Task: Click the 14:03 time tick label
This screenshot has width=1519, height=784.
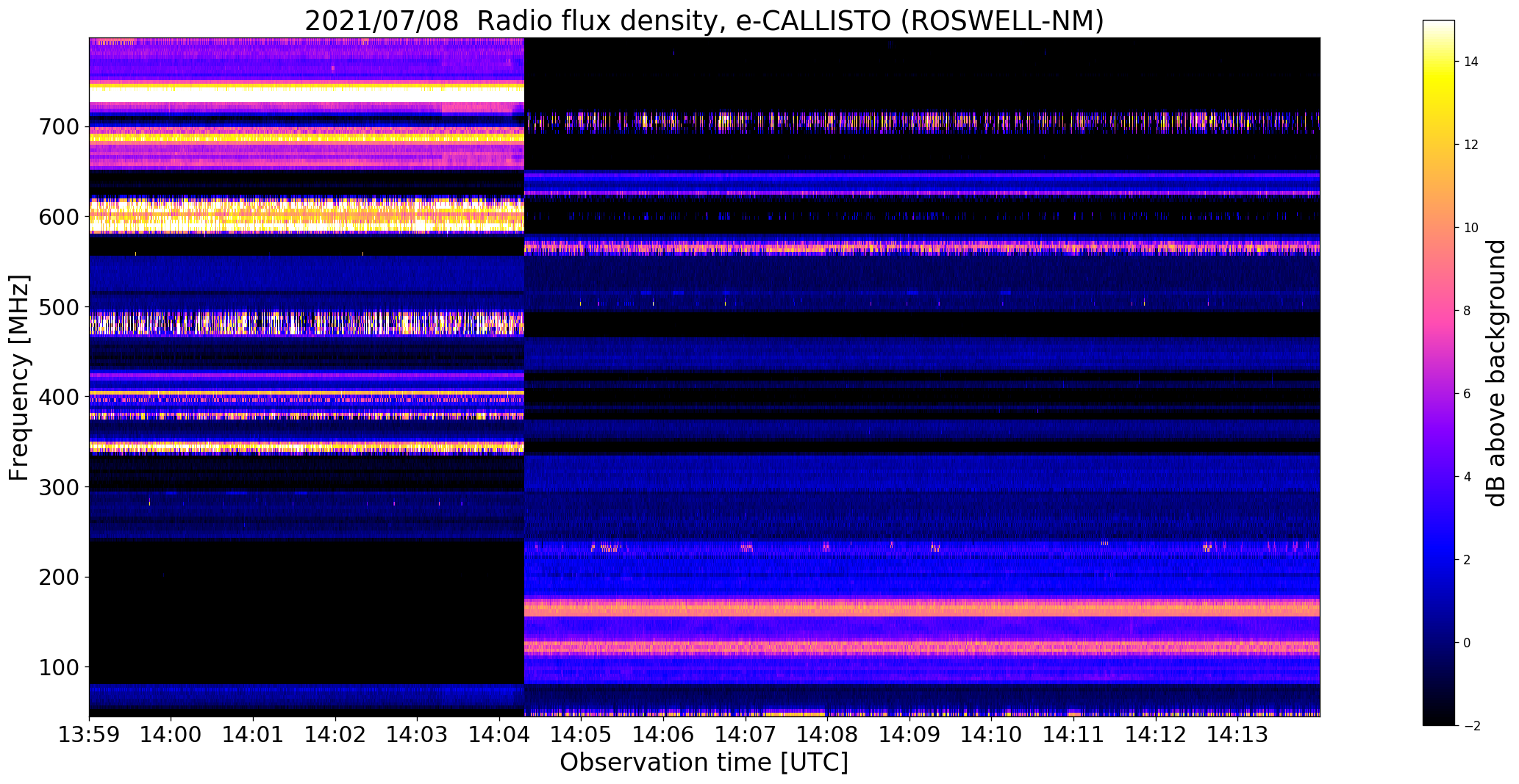Action: point(418,736)
